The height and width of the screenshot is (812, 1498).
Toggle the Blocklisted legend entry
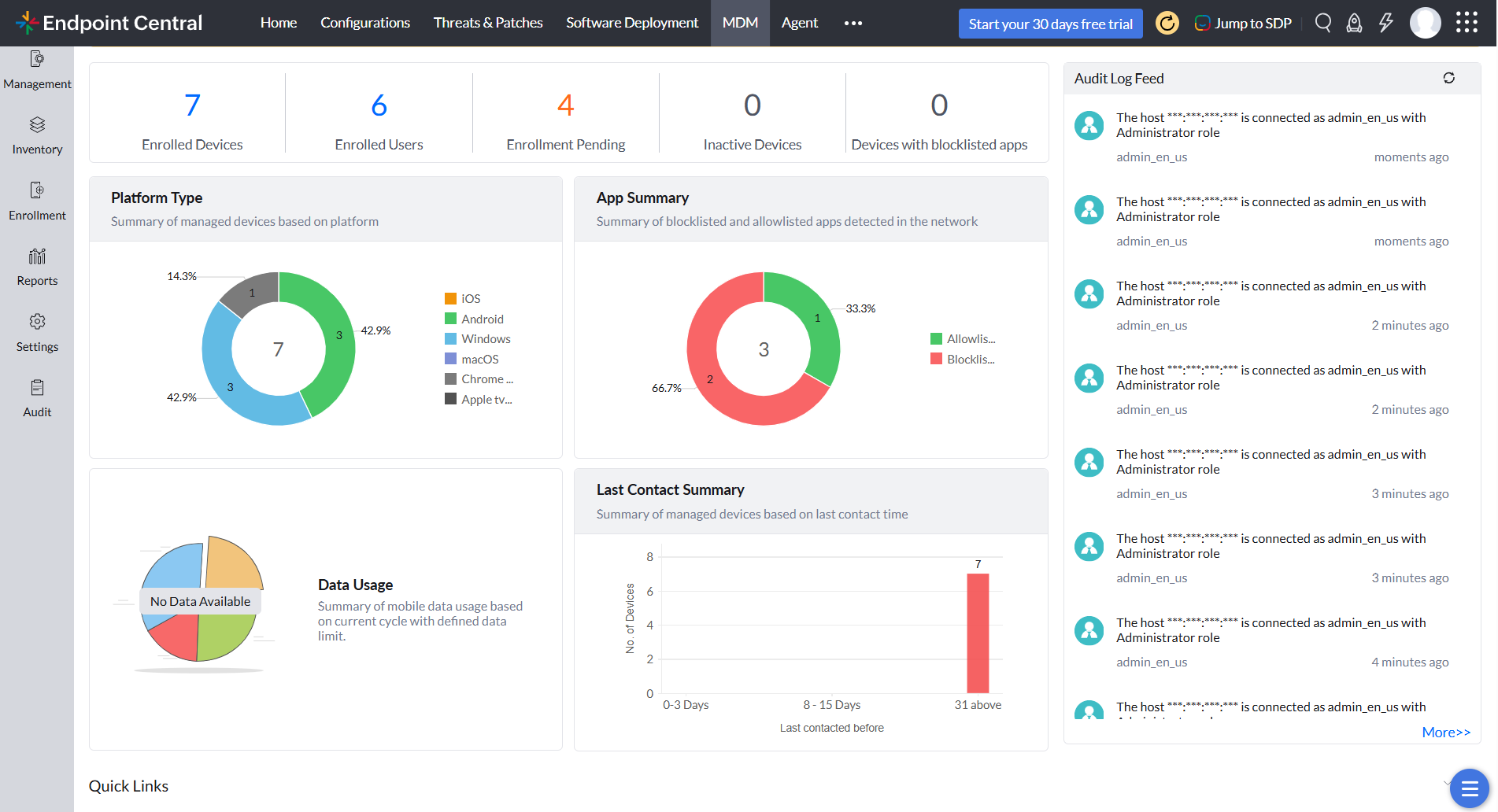click(963, 359)
